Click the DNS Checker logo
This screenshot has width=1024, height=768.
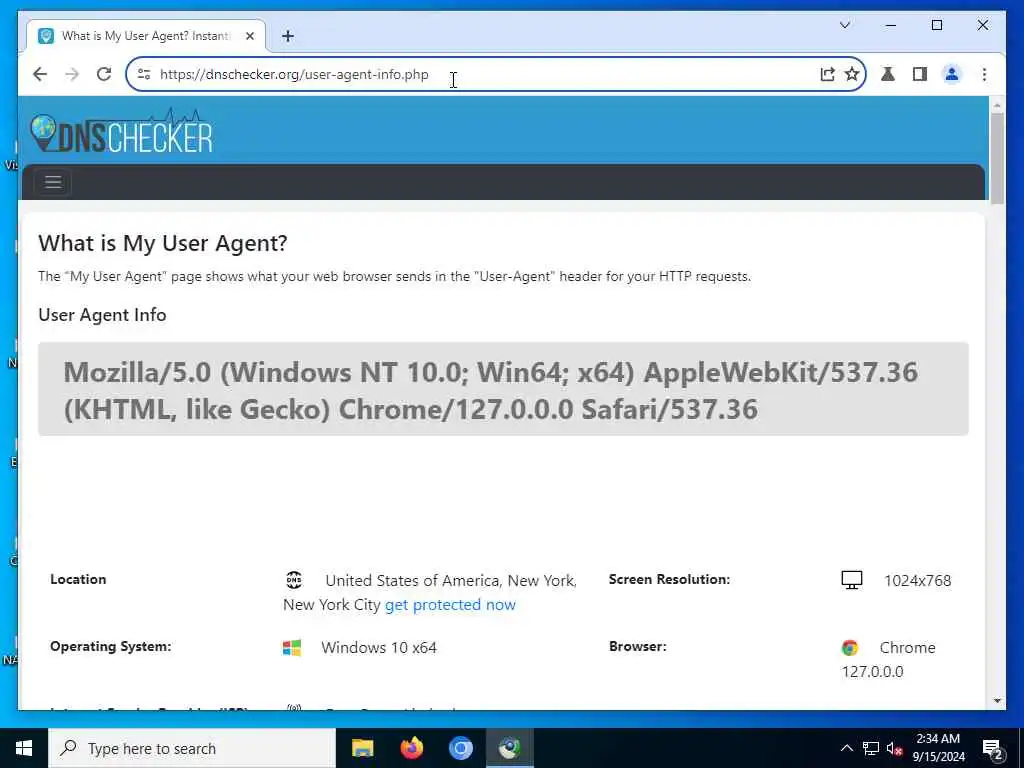coord(121,131)
